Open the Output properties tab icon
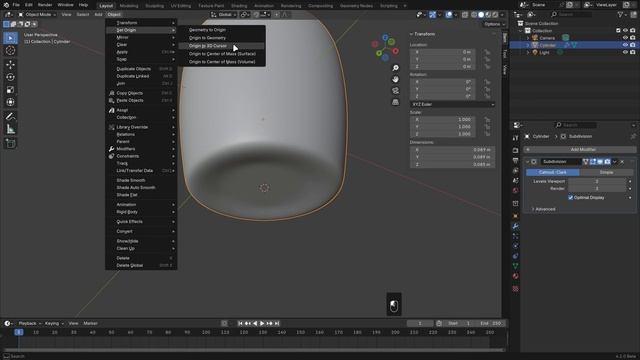This screenshot has height=360, width=640. (516, 161)
